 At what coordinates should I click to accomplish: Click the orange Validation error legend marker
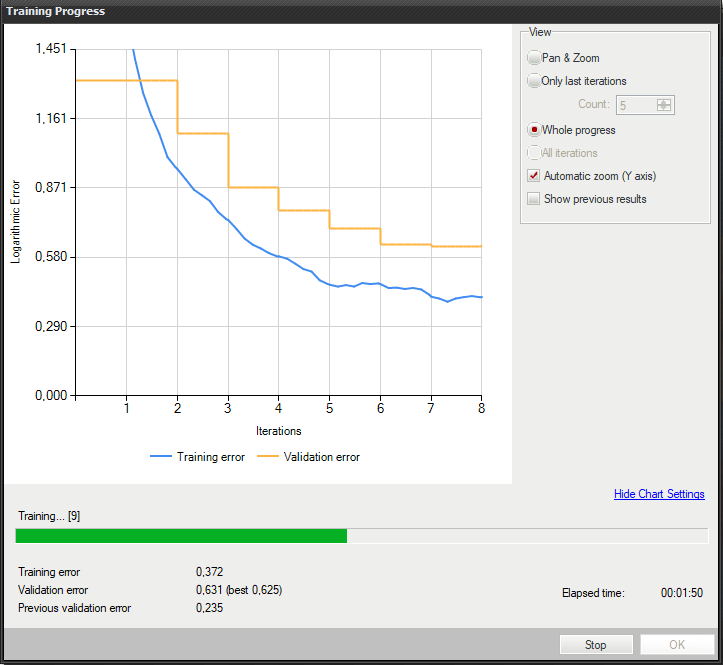[x=269, y=457]
